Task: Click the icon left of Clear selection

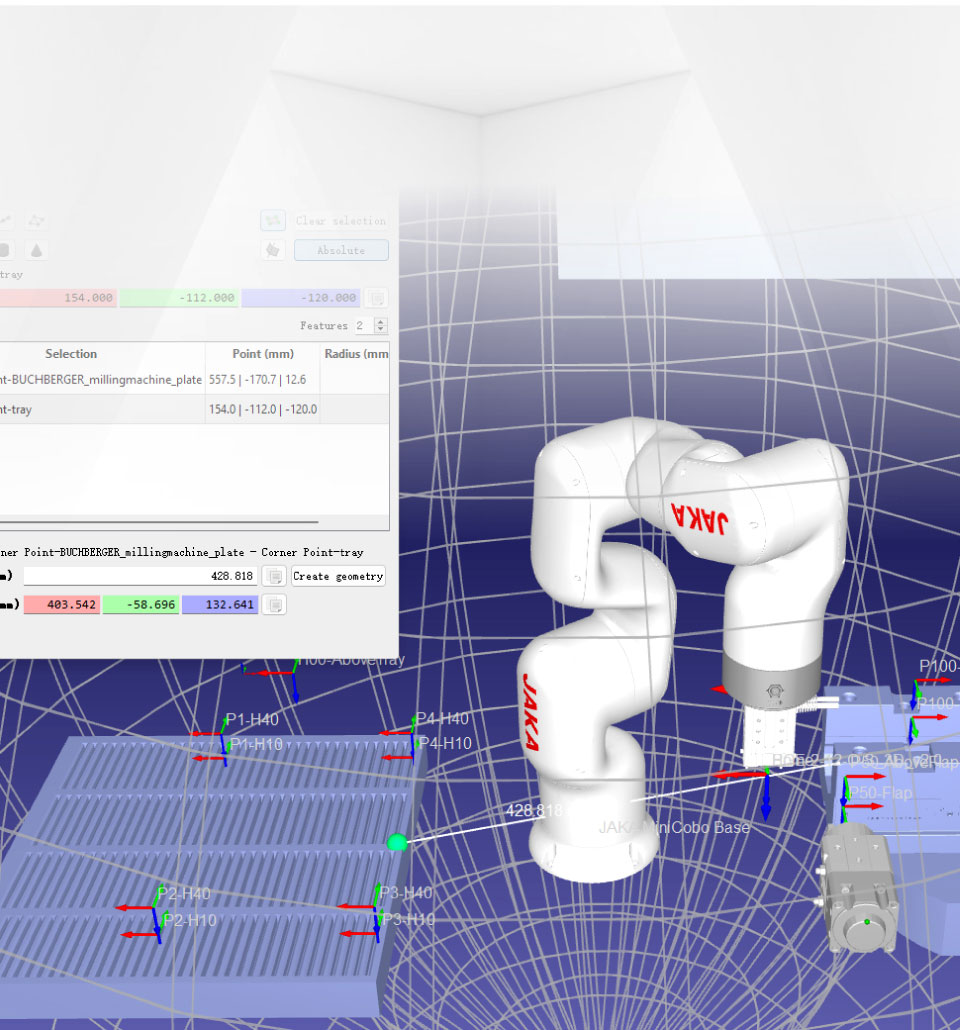Action: coord(272,221)
